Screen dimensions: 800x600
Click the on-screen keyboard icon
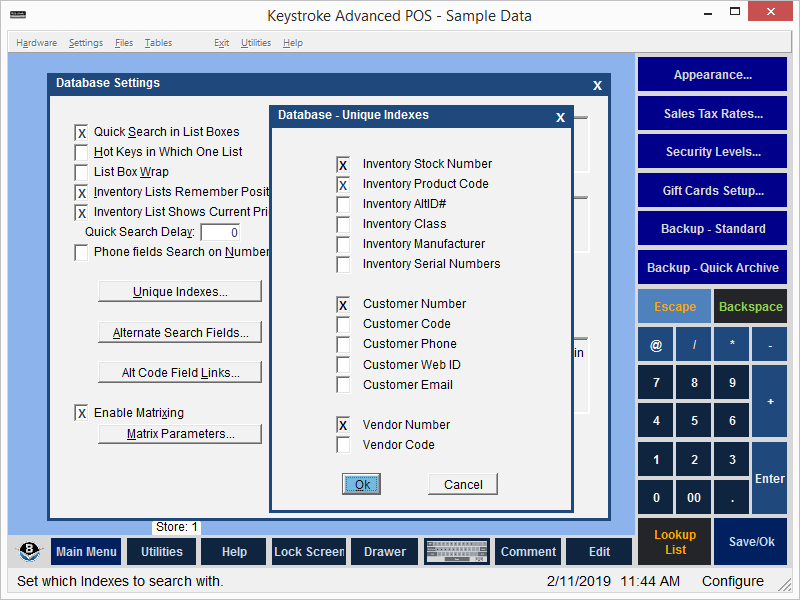pos(456,552)
